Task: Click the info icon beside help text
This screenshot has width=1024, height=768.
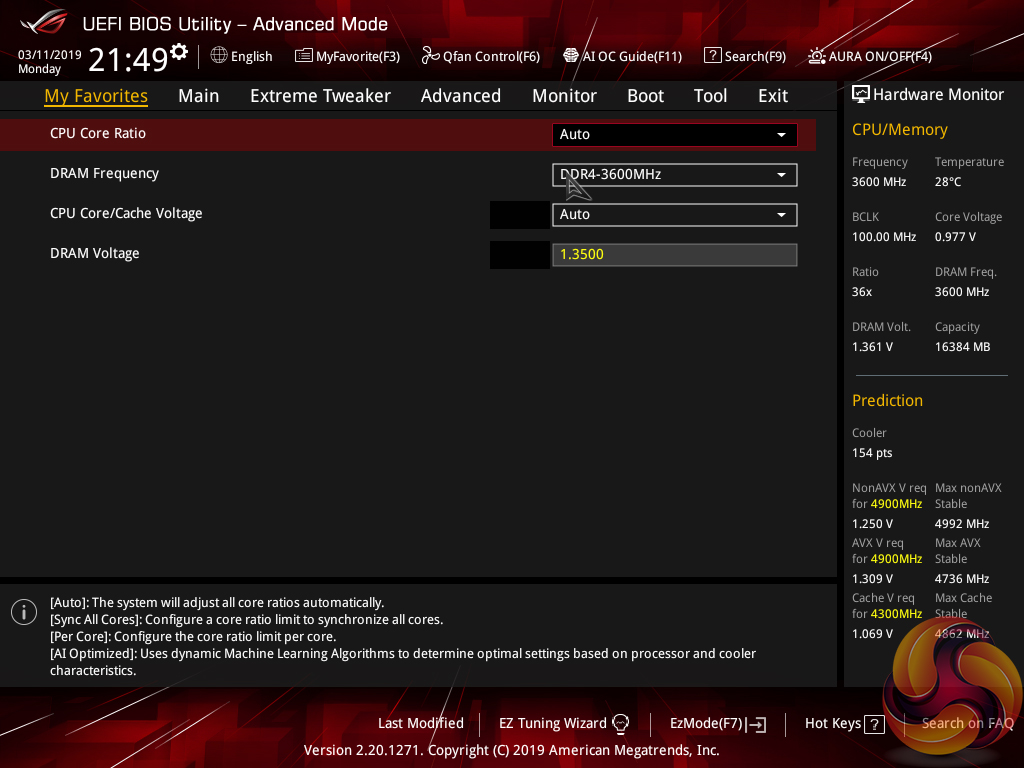Action: coord(24,612)
